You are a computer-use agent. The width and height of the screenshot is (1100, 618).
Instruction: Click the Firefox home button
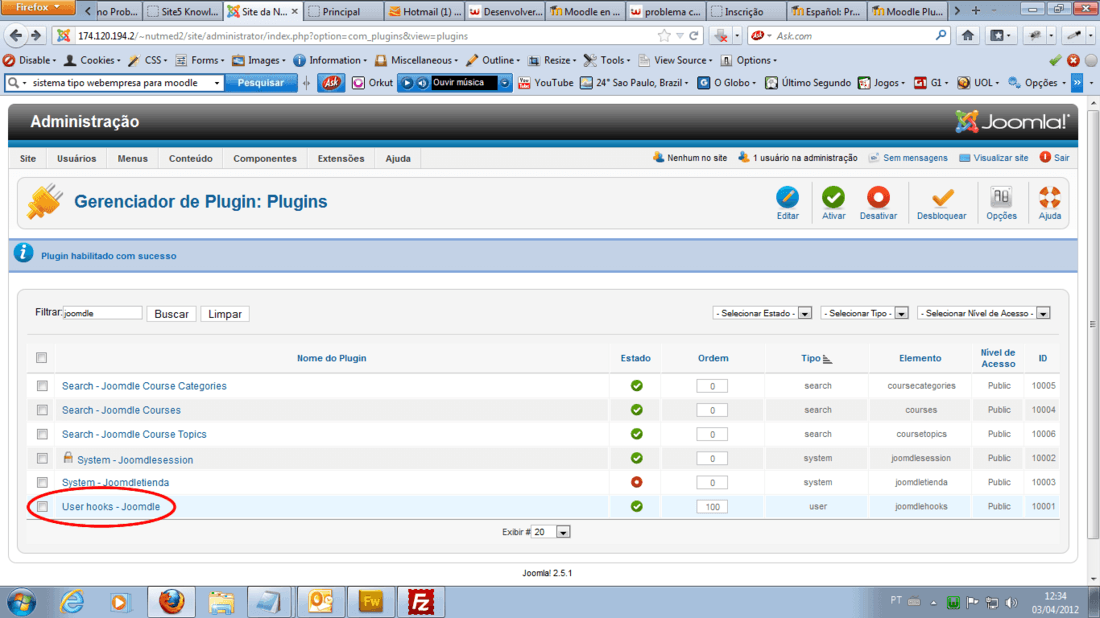click(967, 35)
